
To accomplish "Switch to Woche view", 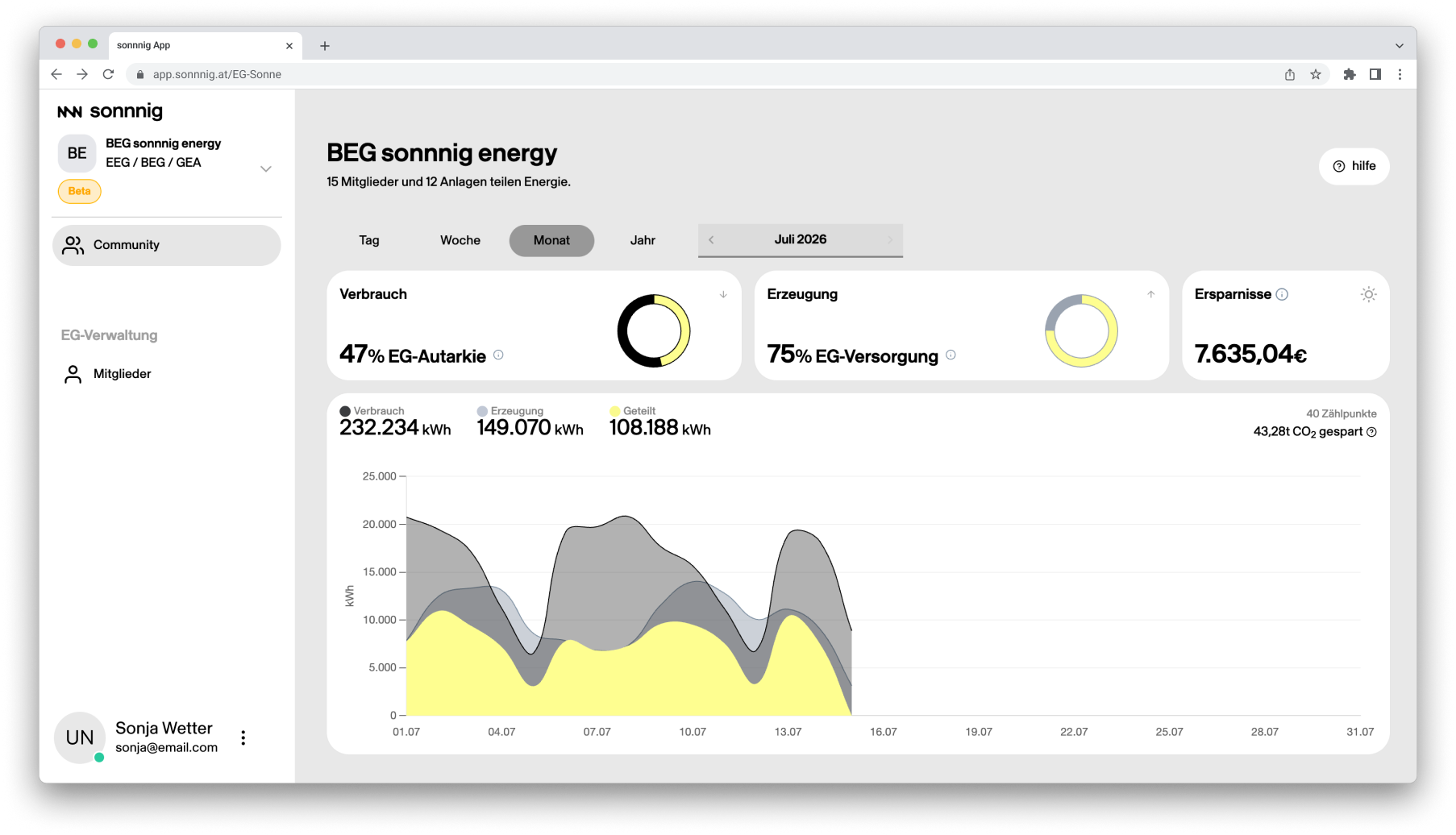I will 460,240.
